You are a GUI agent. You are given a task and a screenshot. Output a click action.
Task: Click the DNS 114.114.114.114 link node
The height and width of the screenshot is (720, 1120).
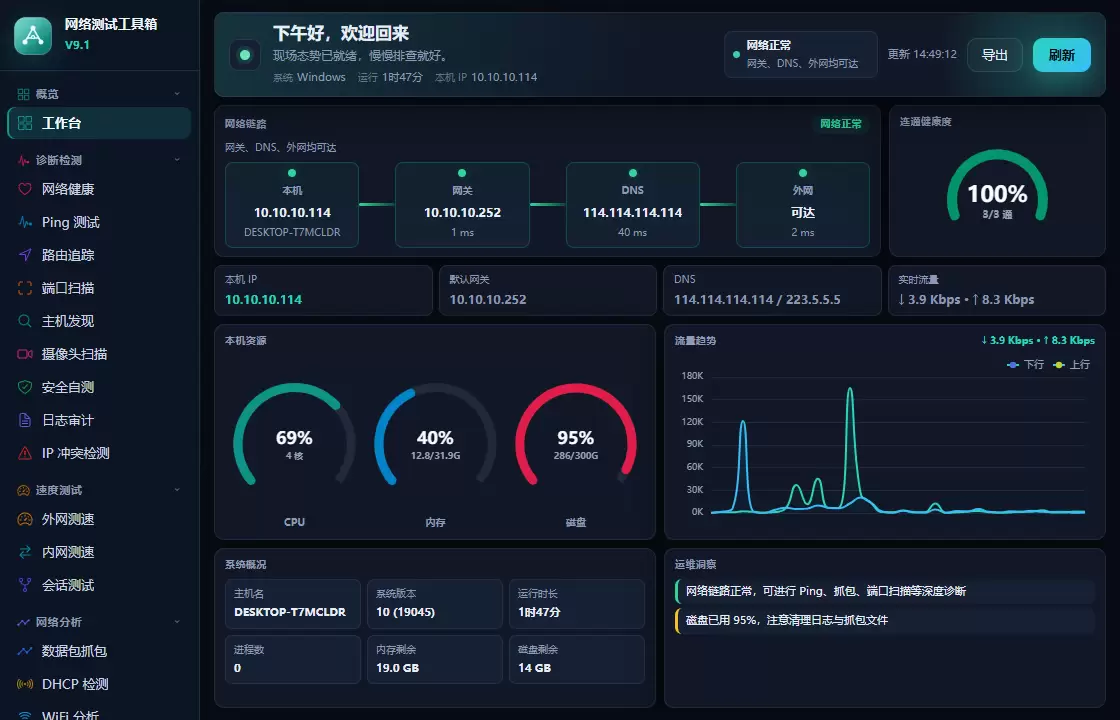tap(632, 205)
